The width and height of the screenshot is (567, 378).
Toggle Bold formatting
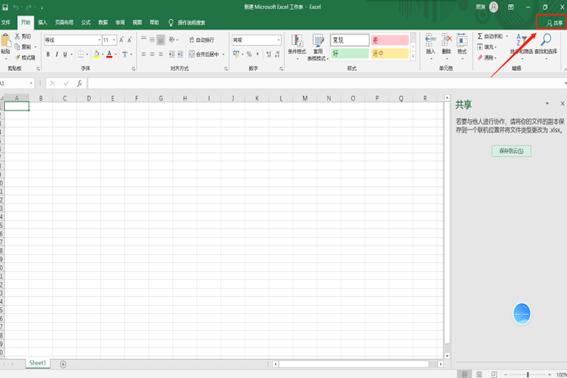pos(48,54)
